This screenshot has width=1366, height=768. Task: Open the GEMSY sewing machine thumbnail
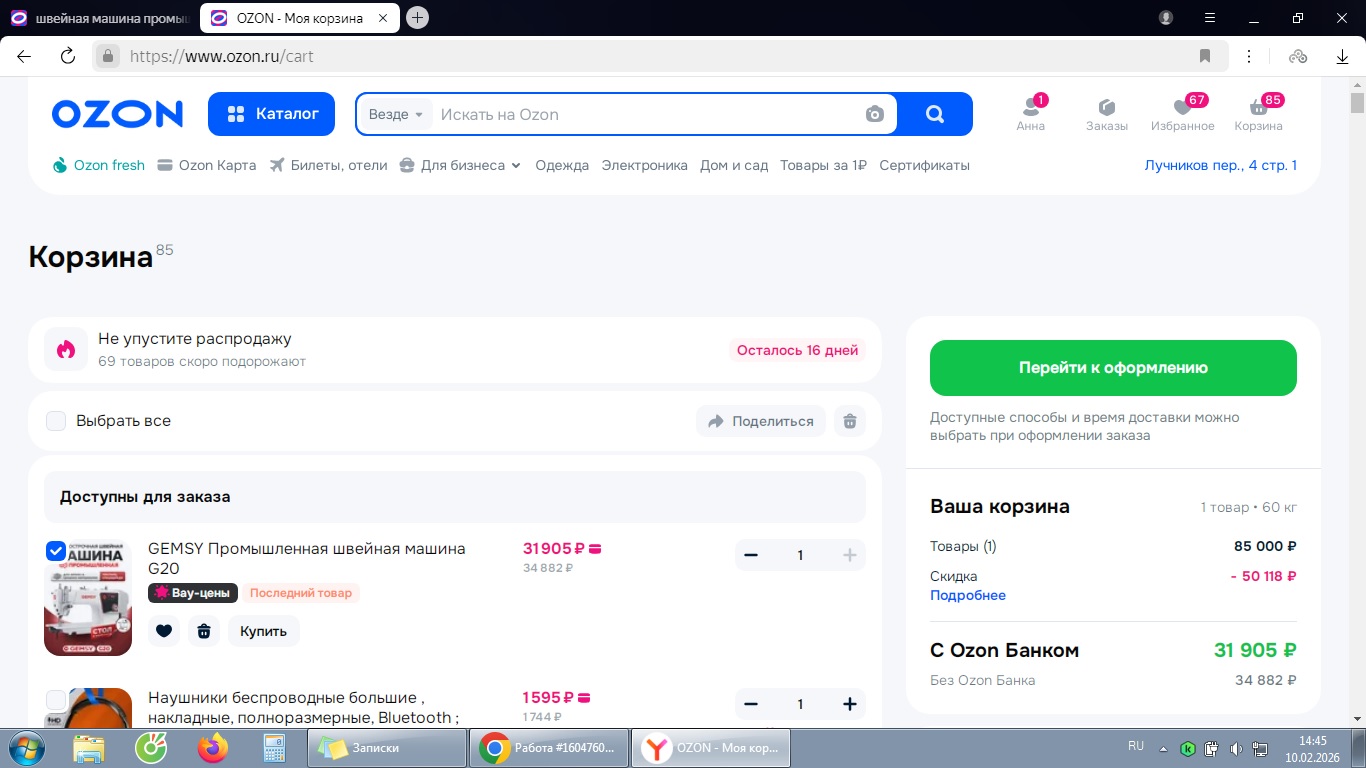coord(88,598)
